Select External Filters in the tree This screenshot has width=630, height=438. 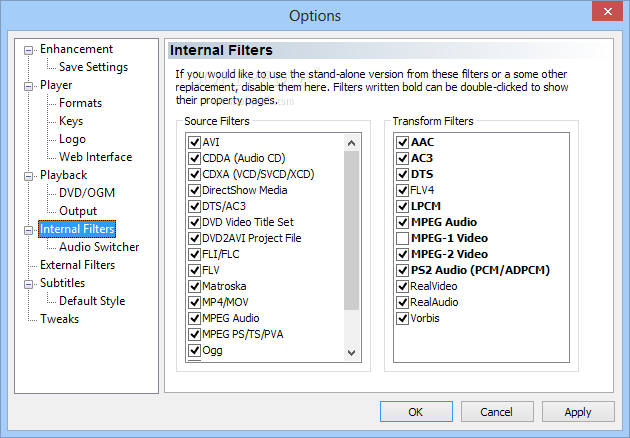click(77, 265)
